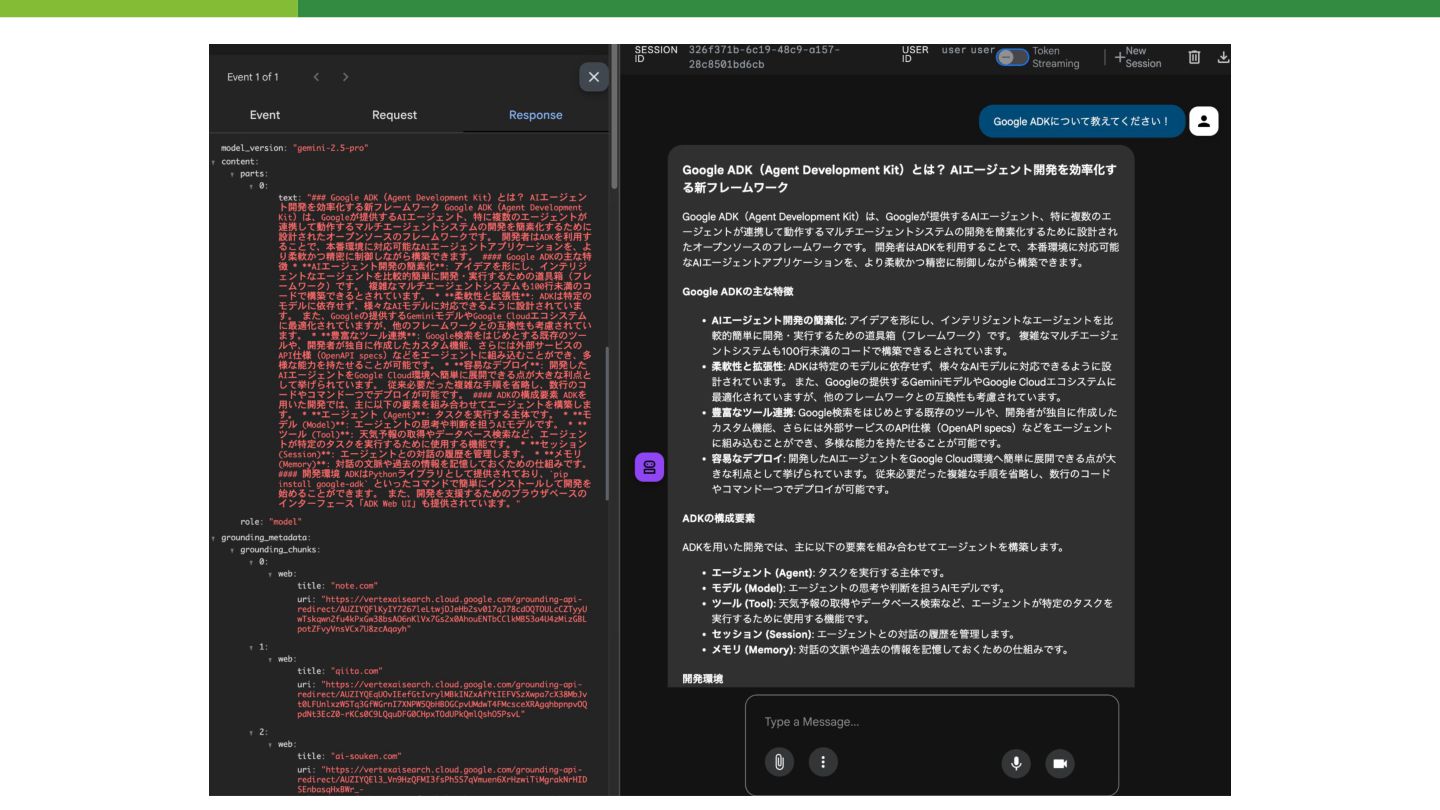The width and height of the screenshot is (1440, 810).
Task: Click the "Event 1 of 1" label
Action: (253, 77)
